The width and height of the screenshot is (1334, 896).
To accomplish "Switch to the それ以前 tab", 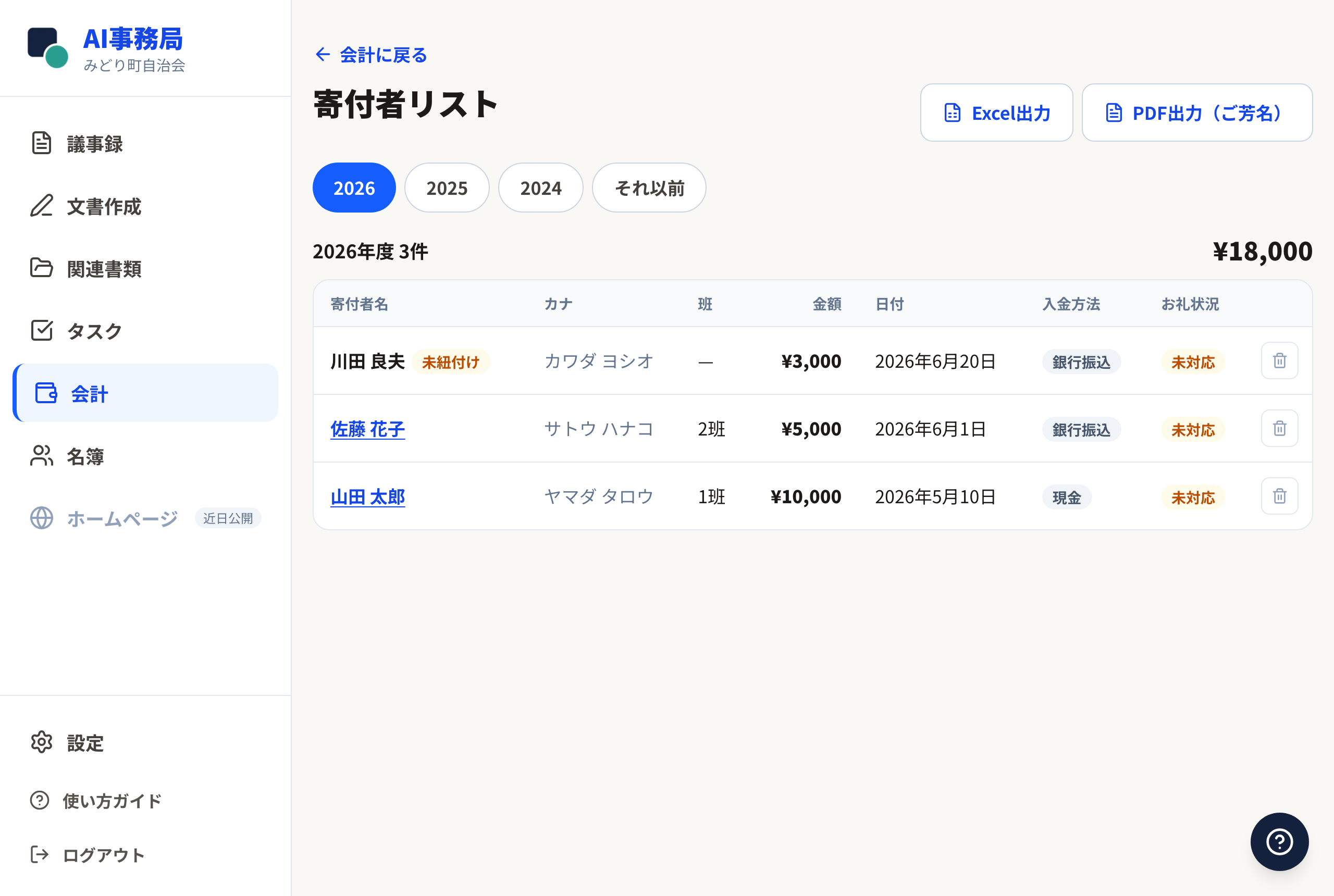I will pos(649,188).
